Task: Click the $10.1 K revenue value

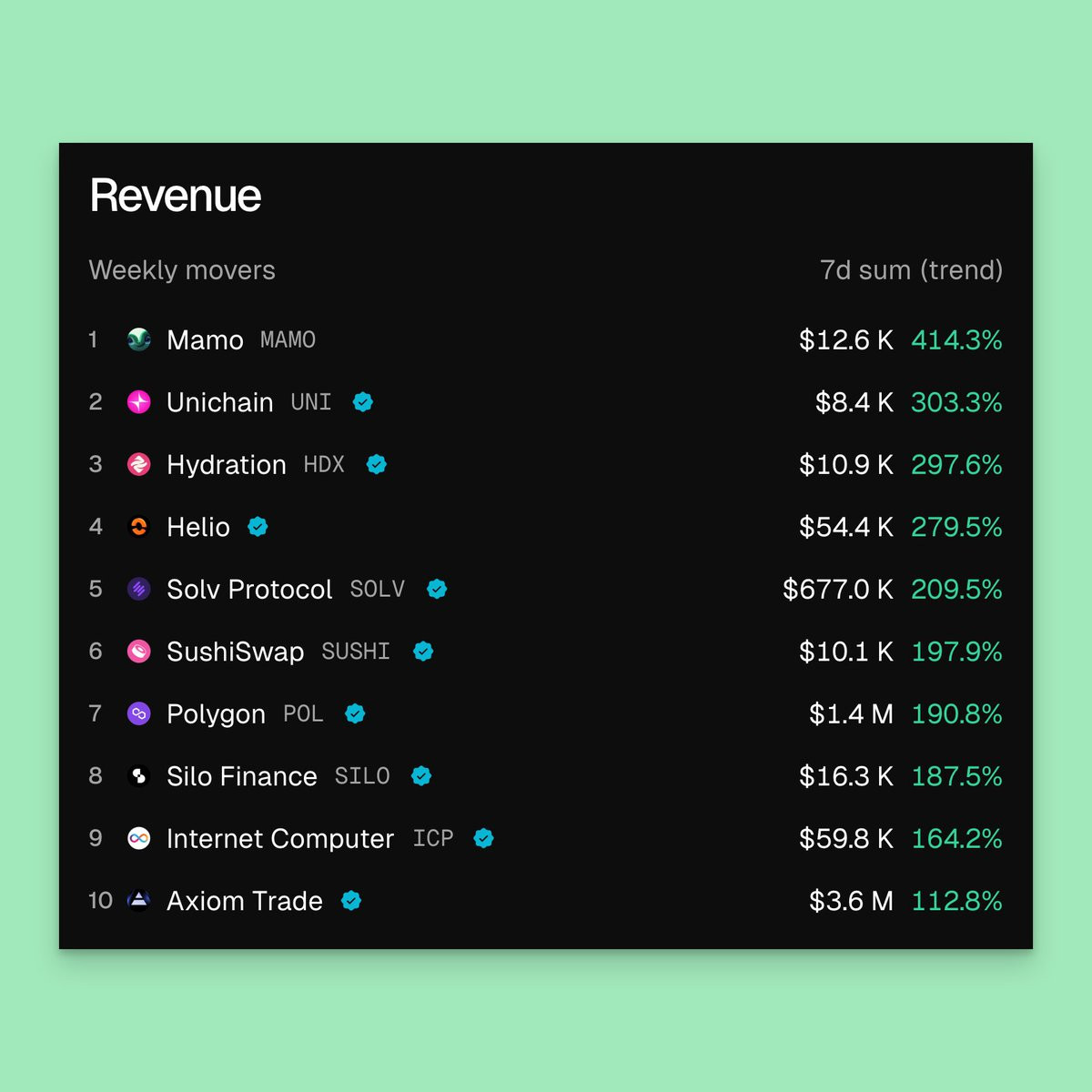Action: point(846,652)
